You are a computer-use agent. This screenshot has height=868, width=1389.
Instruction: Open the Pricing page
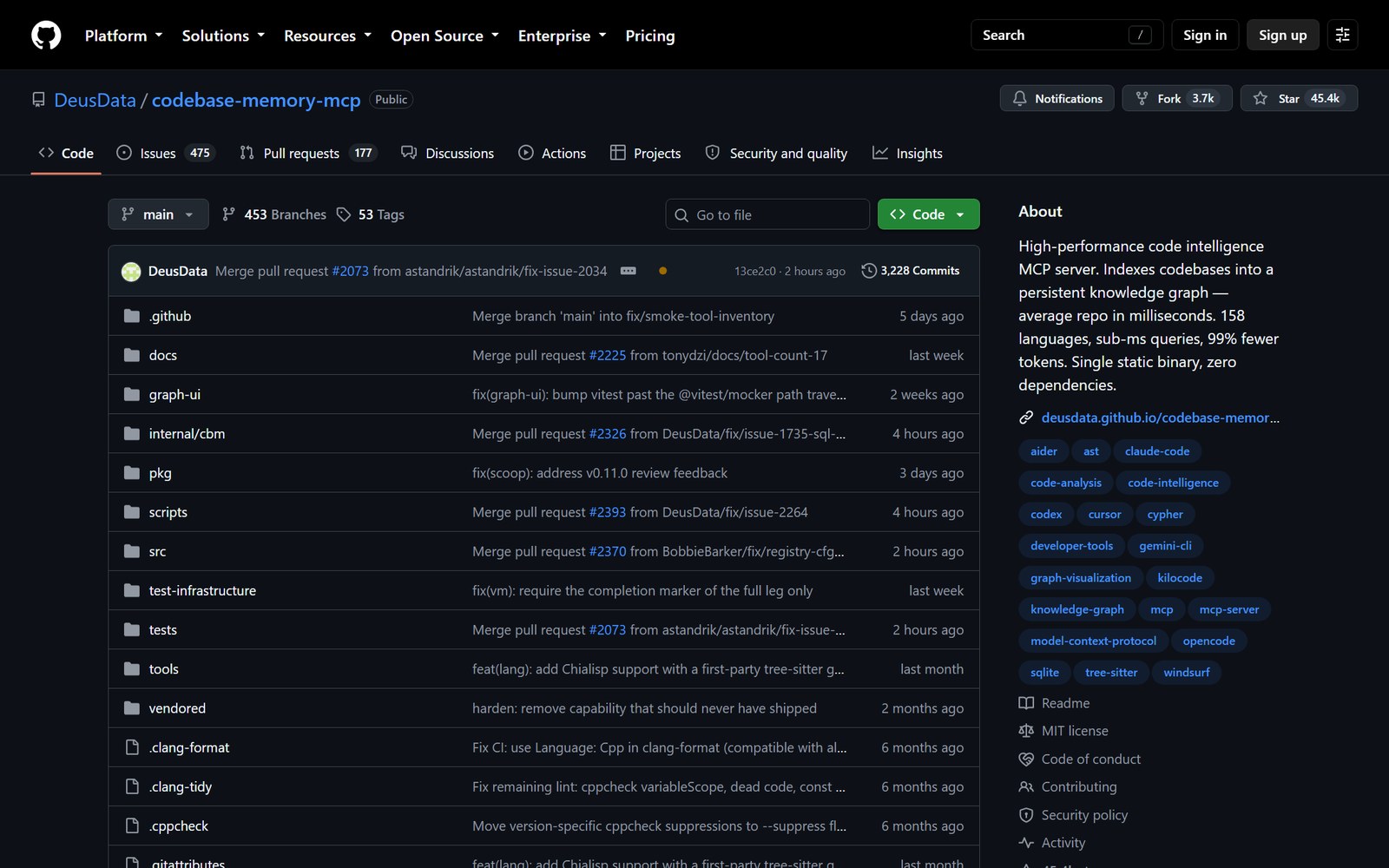[650, 36]
